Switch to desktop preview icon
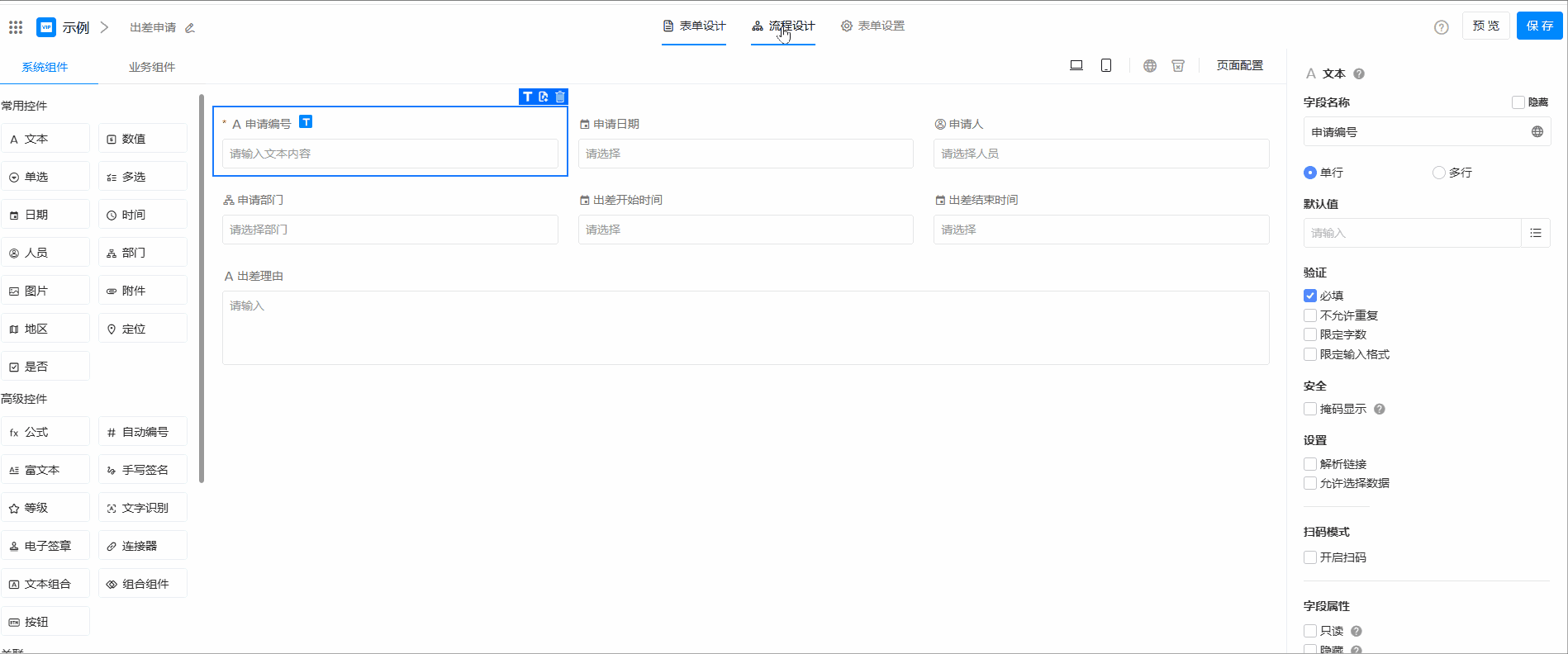The image size is (1568, 654). (x=1076, y=65)
